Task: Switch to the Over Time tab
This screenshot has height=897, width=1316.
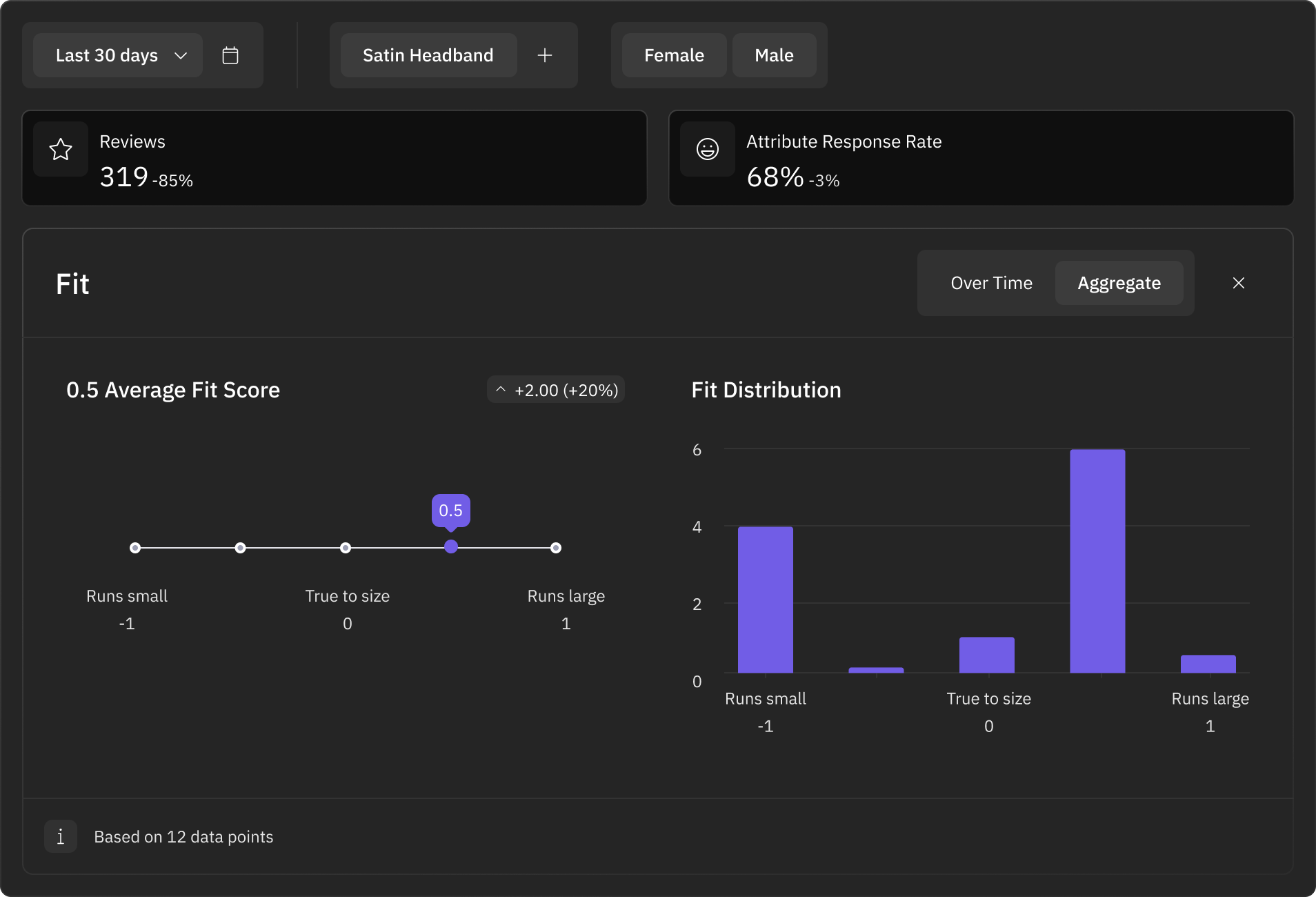Action: pos(991,283)
